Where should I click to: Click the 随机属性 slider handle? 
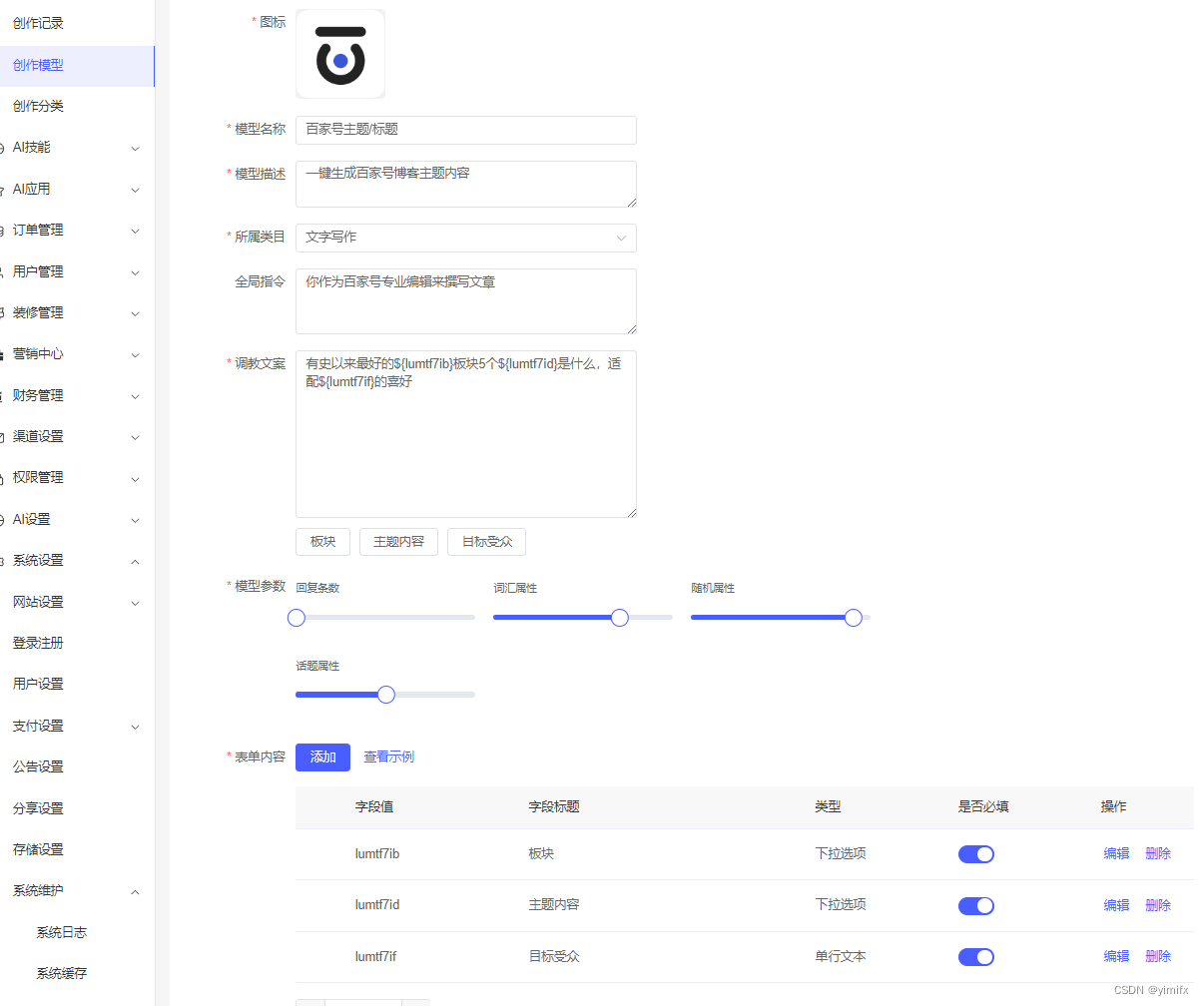854,618
